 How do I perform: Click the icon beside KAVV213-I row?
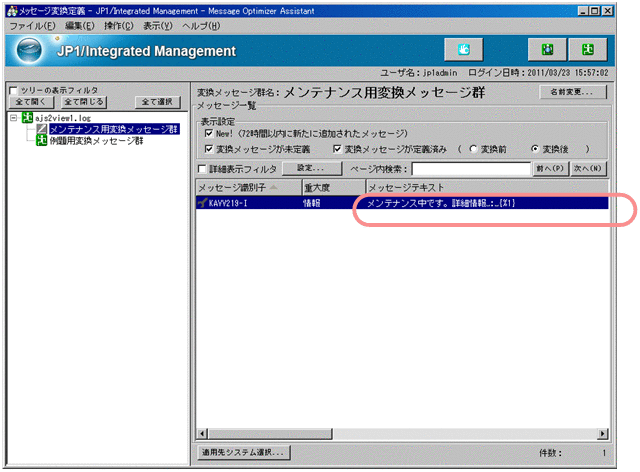pos(203,203)
